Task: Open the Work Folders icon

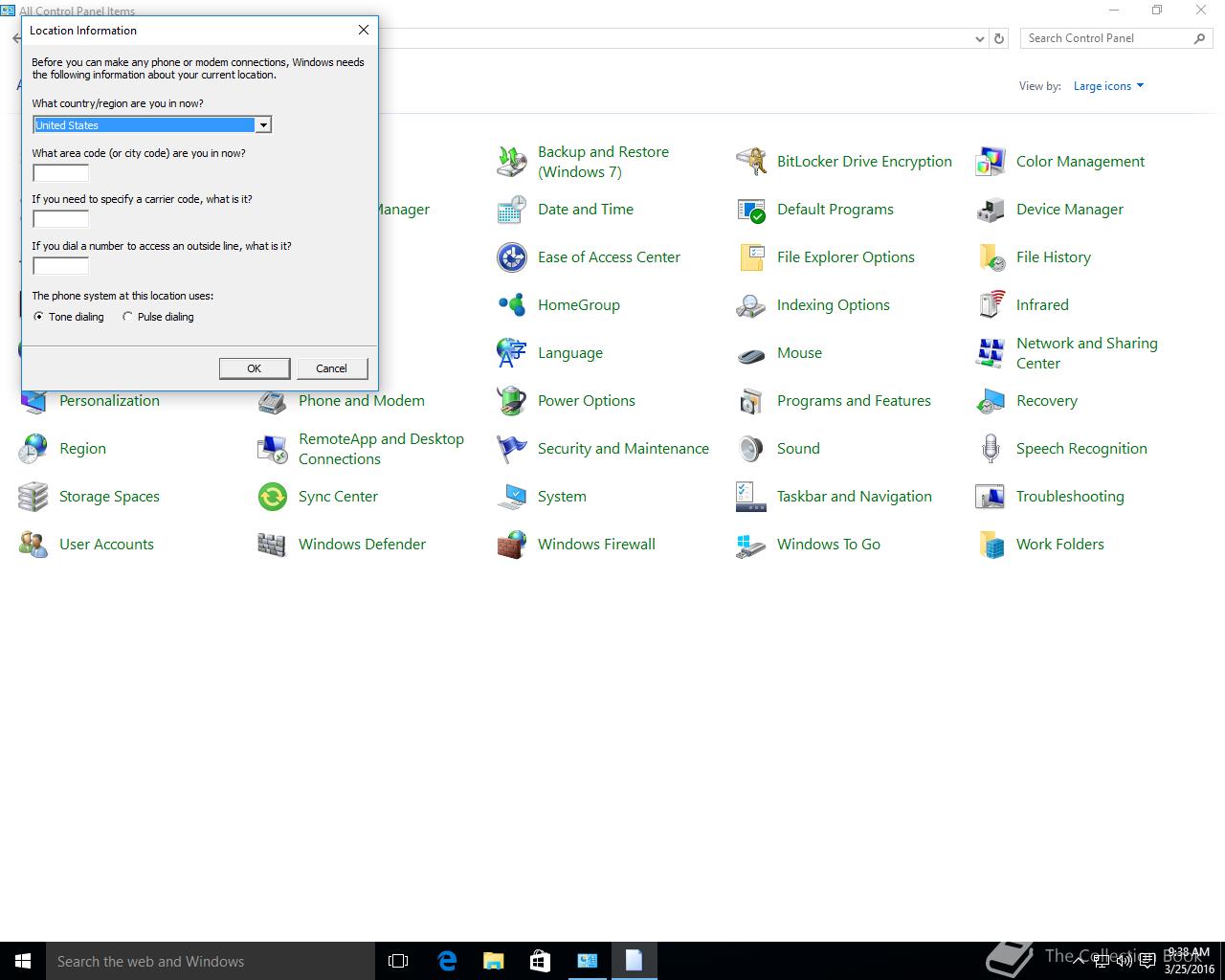Action: pyautogui.click(x=991, y=545)
